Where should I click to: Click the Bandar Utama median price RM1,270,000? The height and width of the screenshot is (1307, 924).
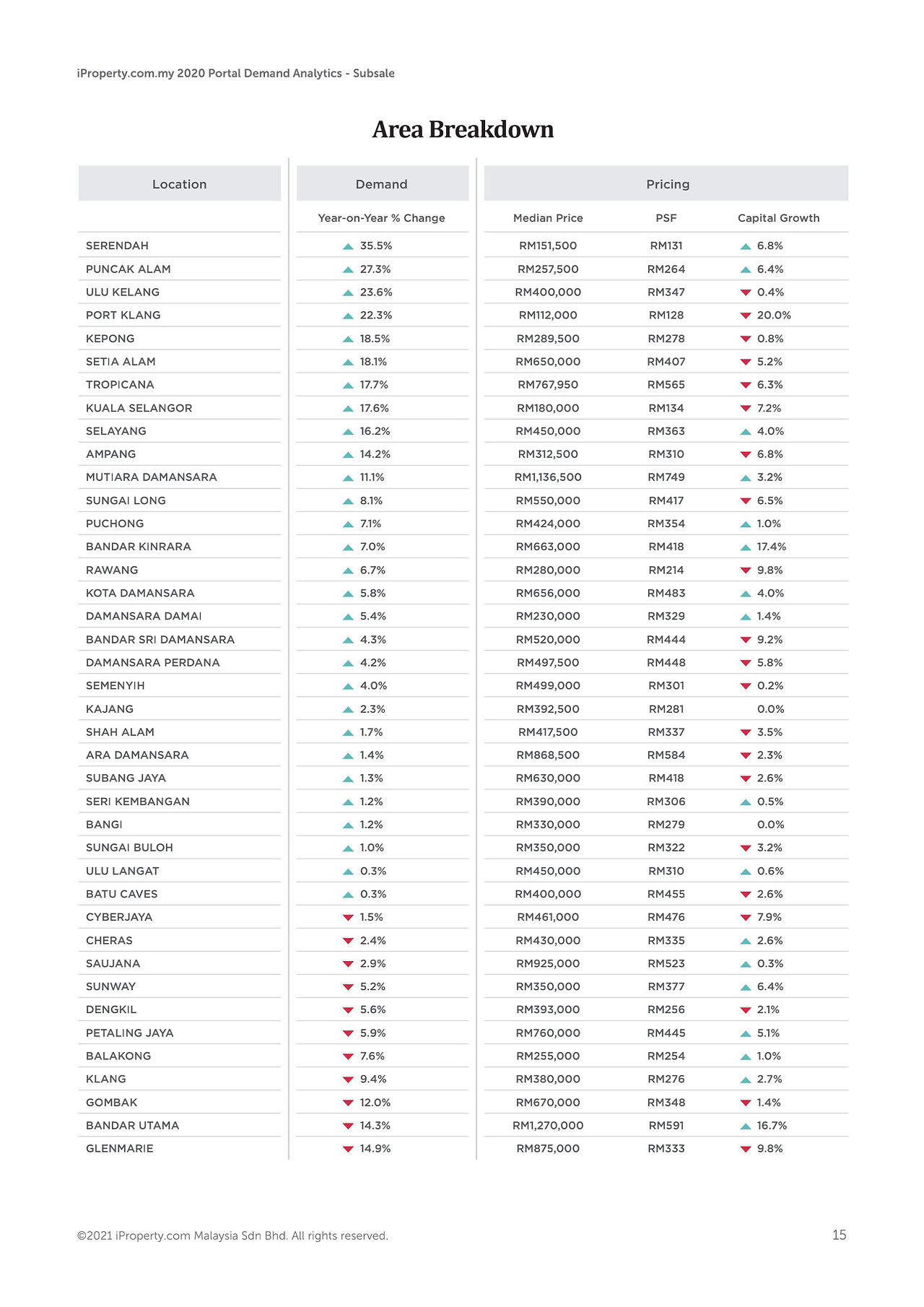click(x=548, y=1126)
